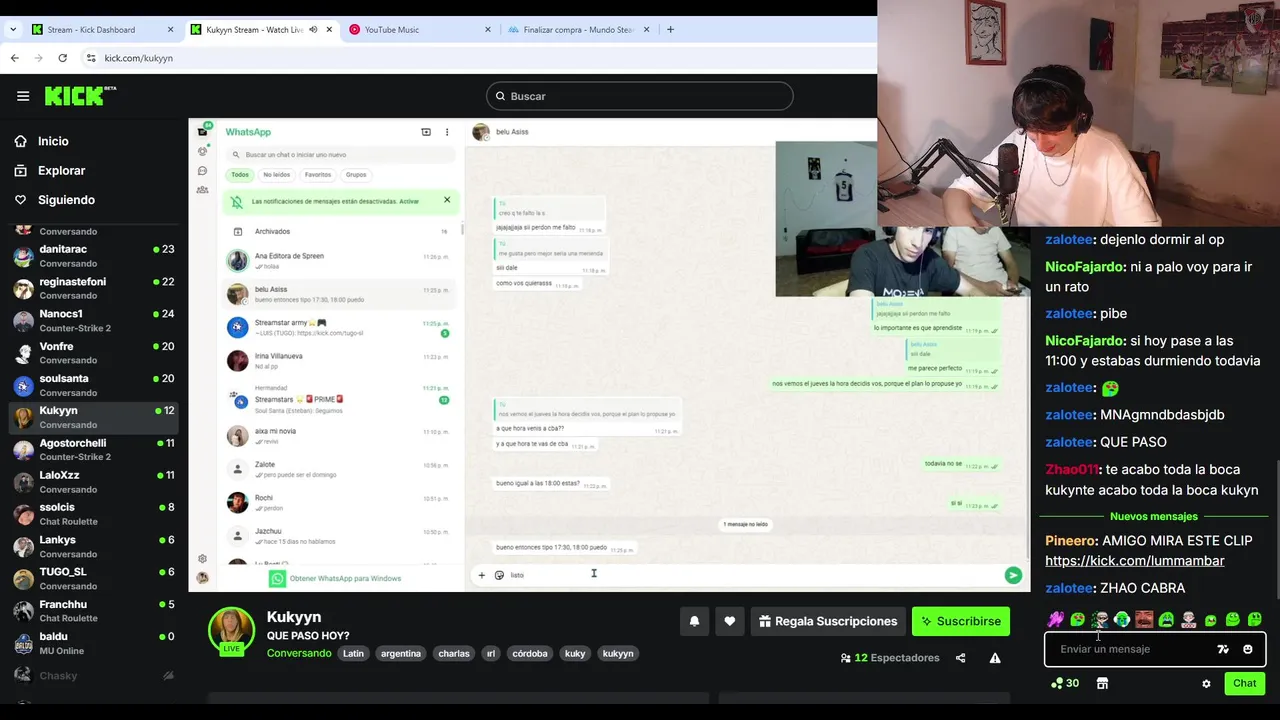Share the stream via share icon
The height and width of the screenshot is (720, 1280).
(961, 658)
